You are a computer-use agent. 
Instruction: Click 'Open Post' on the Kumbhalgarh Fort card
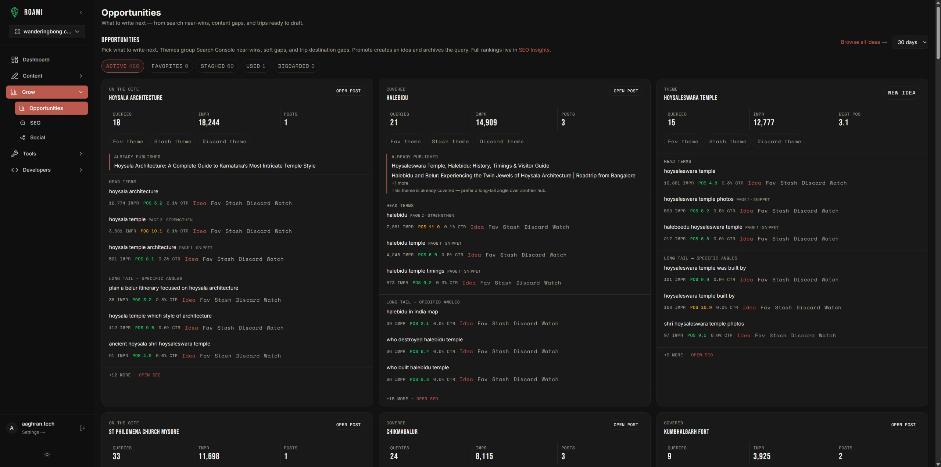(903, 425)
